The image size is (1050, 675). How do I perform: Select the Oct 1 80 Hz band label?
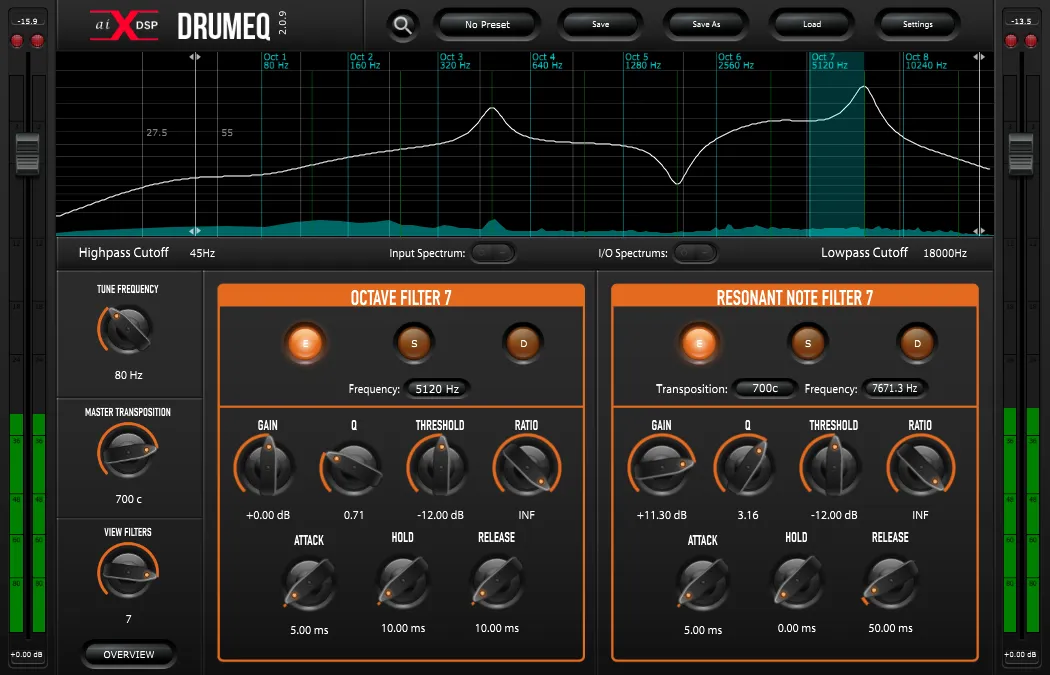click(x=275, y=61)
